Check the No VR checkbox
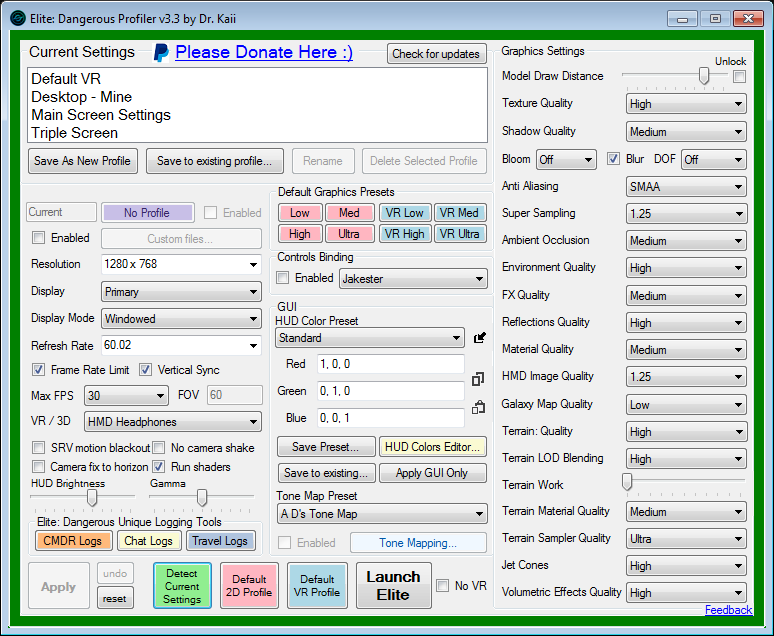The height and width of the screenshot is (636, 774). point(442,586)
